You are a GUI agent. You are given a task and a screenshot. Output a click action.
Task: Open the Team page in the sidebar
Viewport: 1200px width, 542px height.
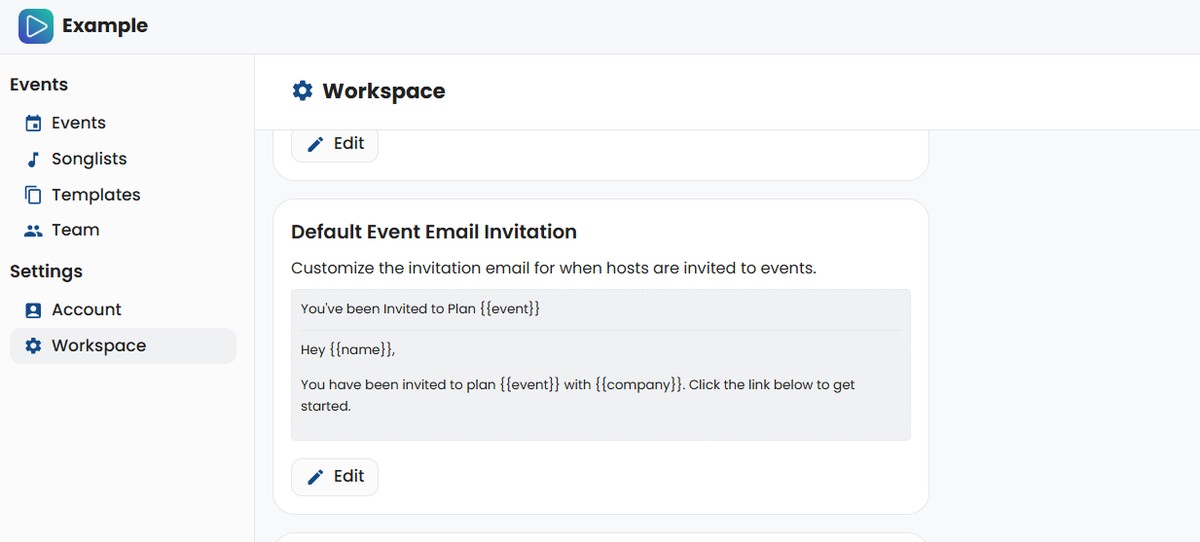pos(123,230)
